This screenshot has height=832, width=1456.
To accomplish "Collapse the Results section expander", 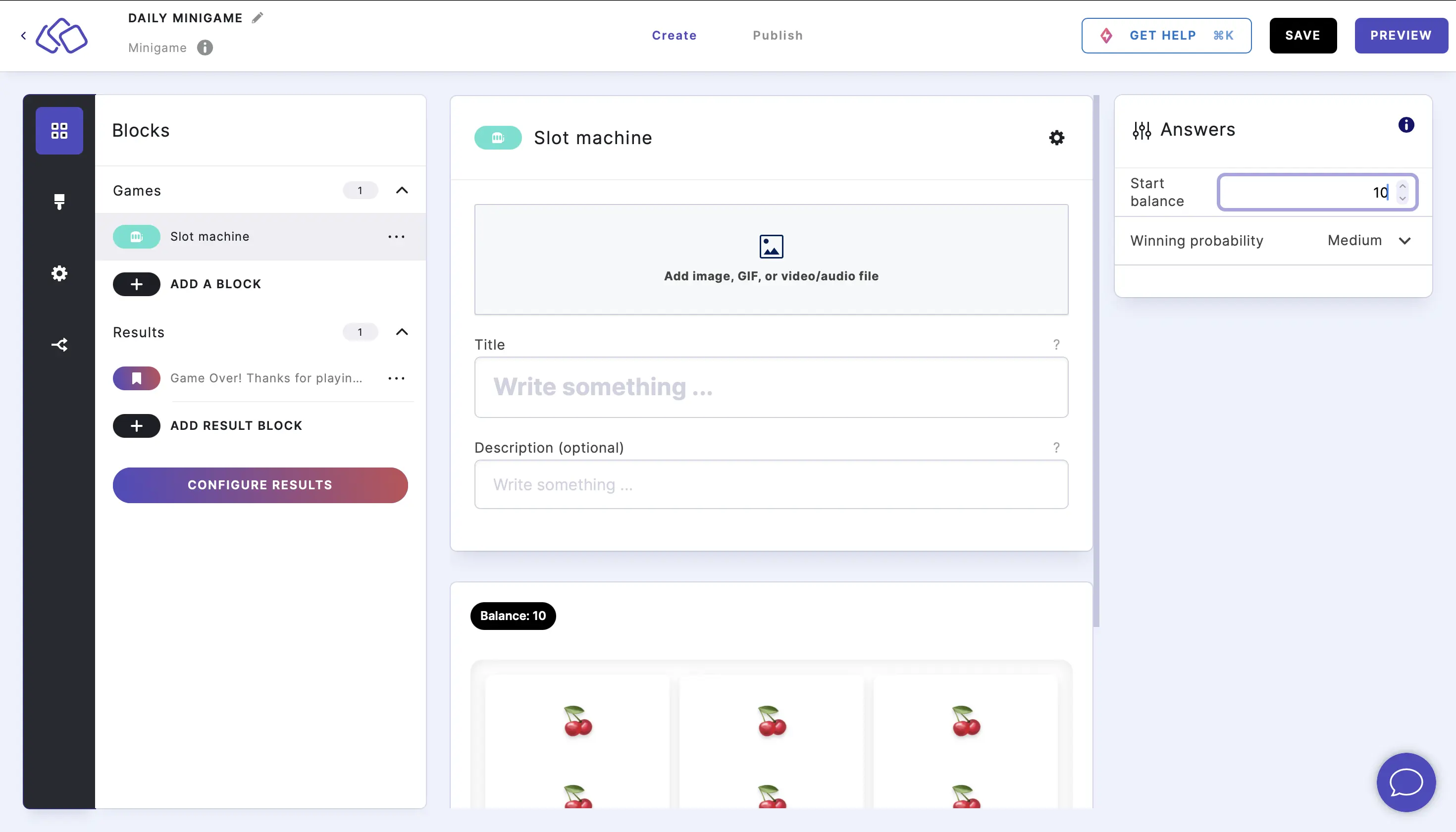I will point(402,332).
